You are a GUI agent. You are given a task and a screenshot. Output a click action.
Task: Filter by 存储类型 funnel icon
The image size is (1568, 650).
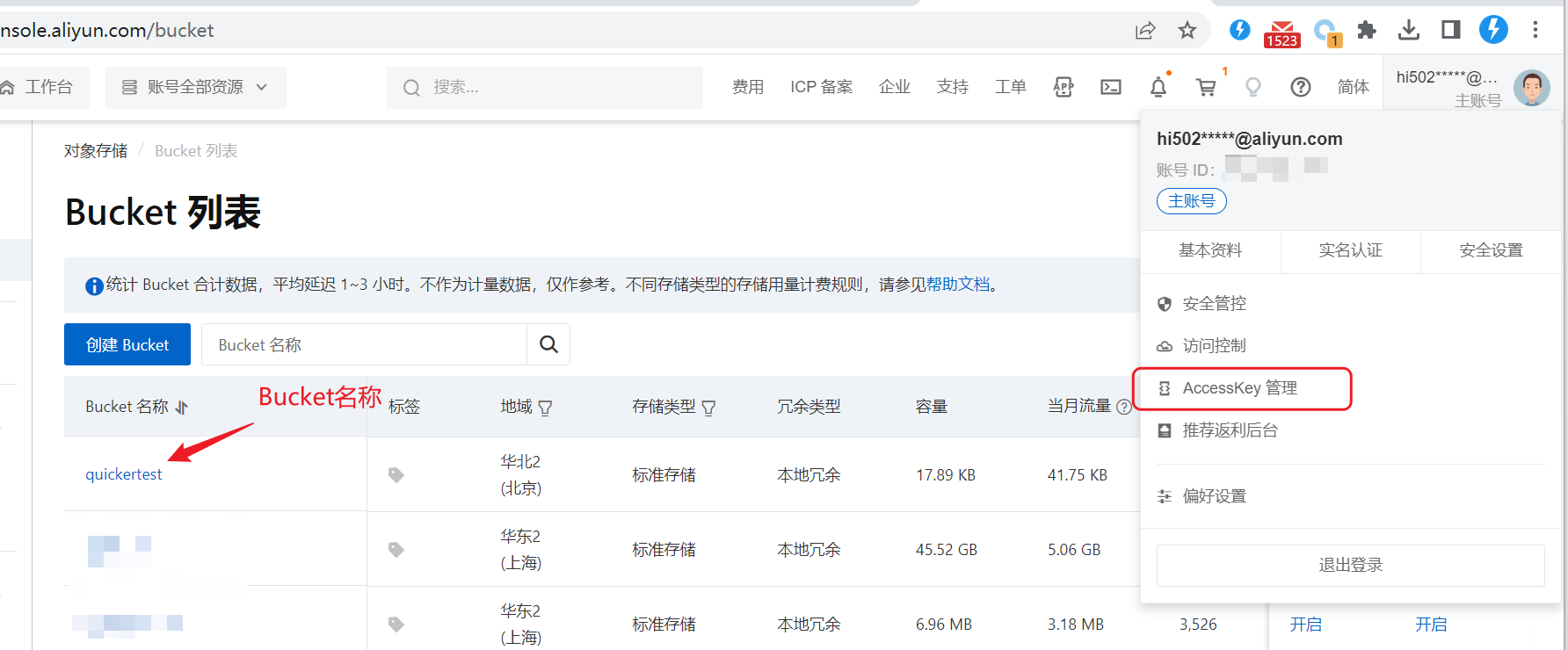pyautogui.click(x=708, y=408)
